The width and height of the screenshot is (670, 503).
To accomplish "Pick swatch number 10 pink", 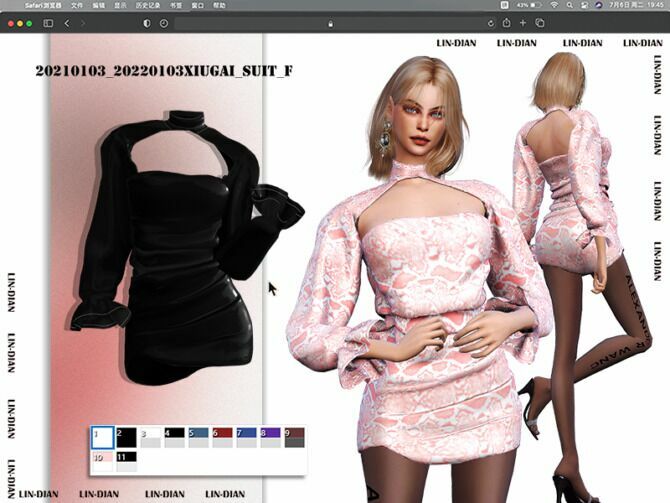I will pos(103,462).
